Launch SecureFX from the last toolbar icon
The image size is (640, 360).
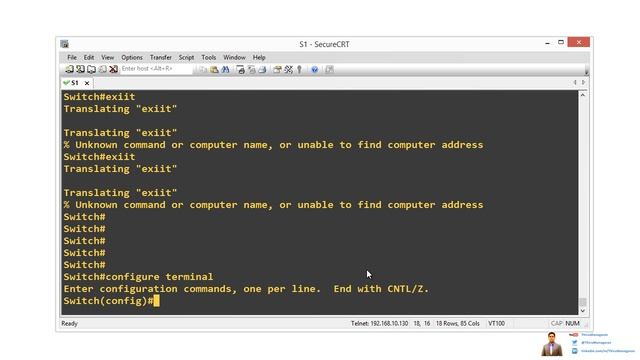coord(329,70)
